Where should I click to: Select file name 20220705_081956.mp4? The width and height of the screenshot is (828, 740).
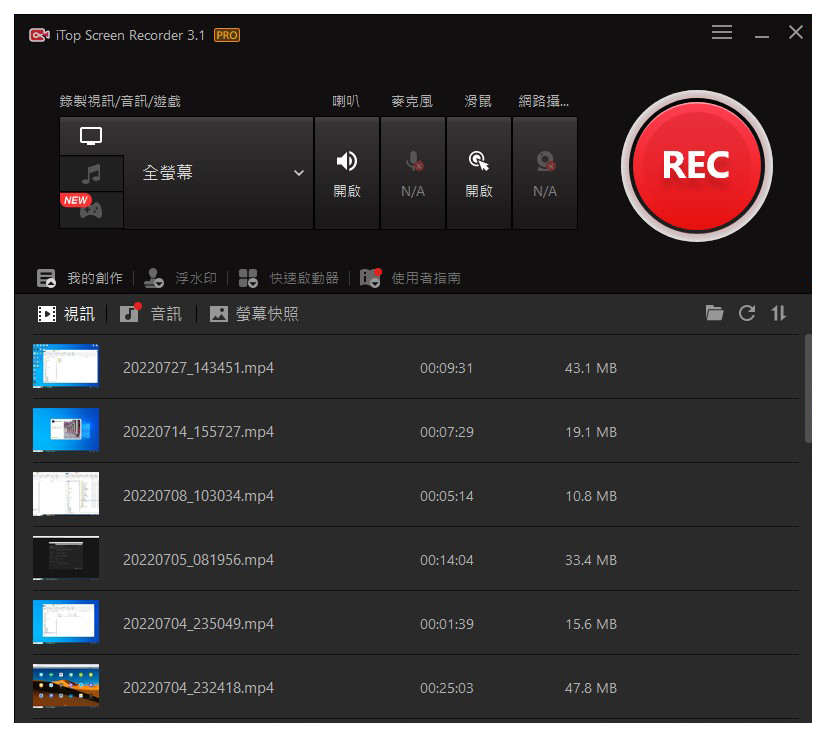click(199, 559)
